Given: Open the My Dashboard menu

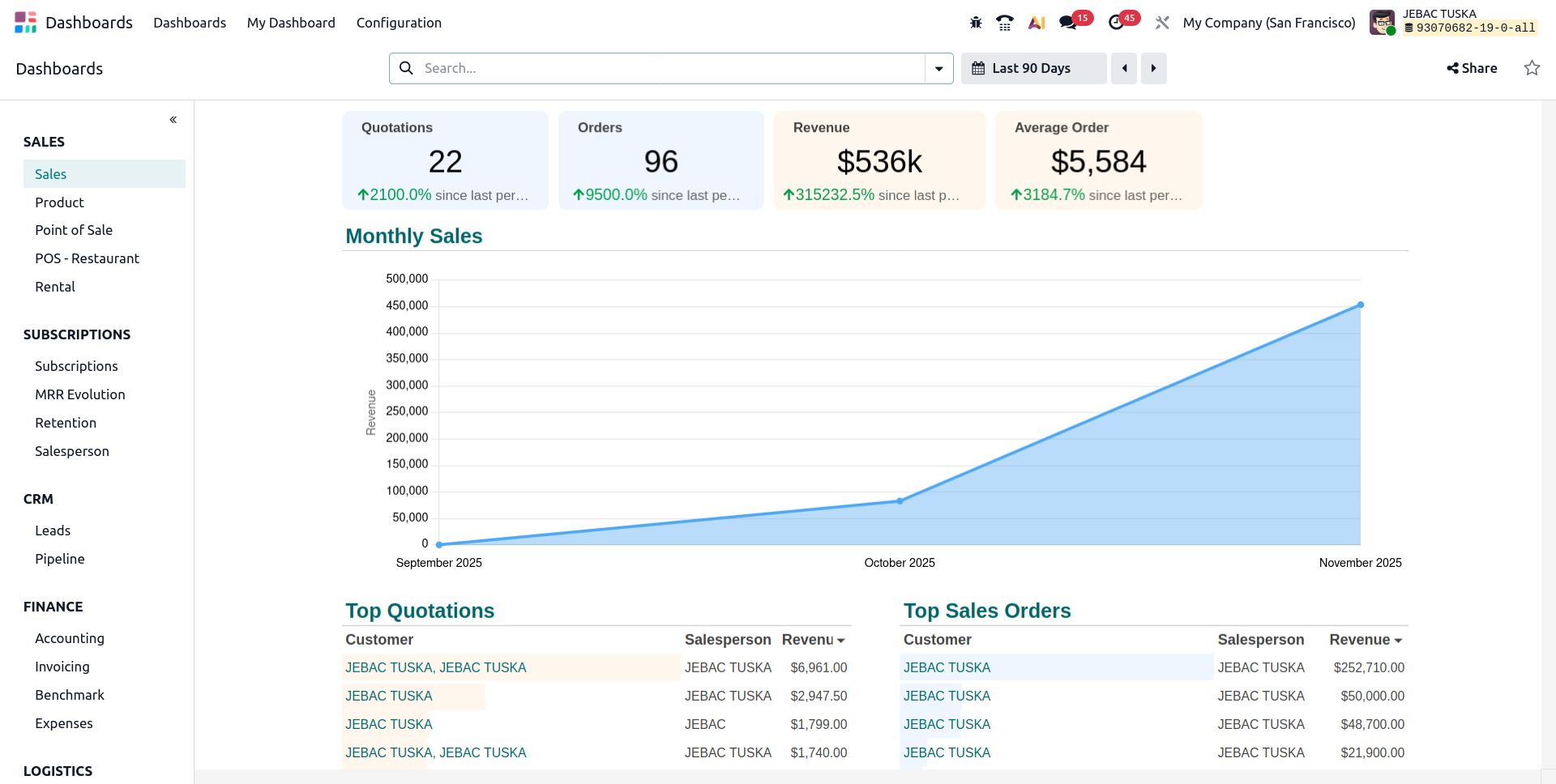Looking at the screenshot, I should [291, 23].
